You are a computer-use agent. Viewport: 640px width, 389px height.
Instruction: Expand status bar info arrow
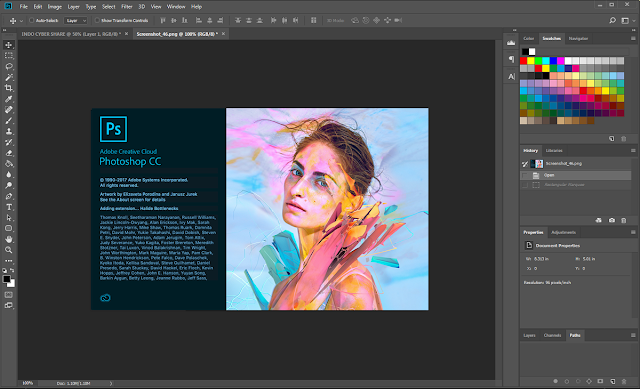111,383
